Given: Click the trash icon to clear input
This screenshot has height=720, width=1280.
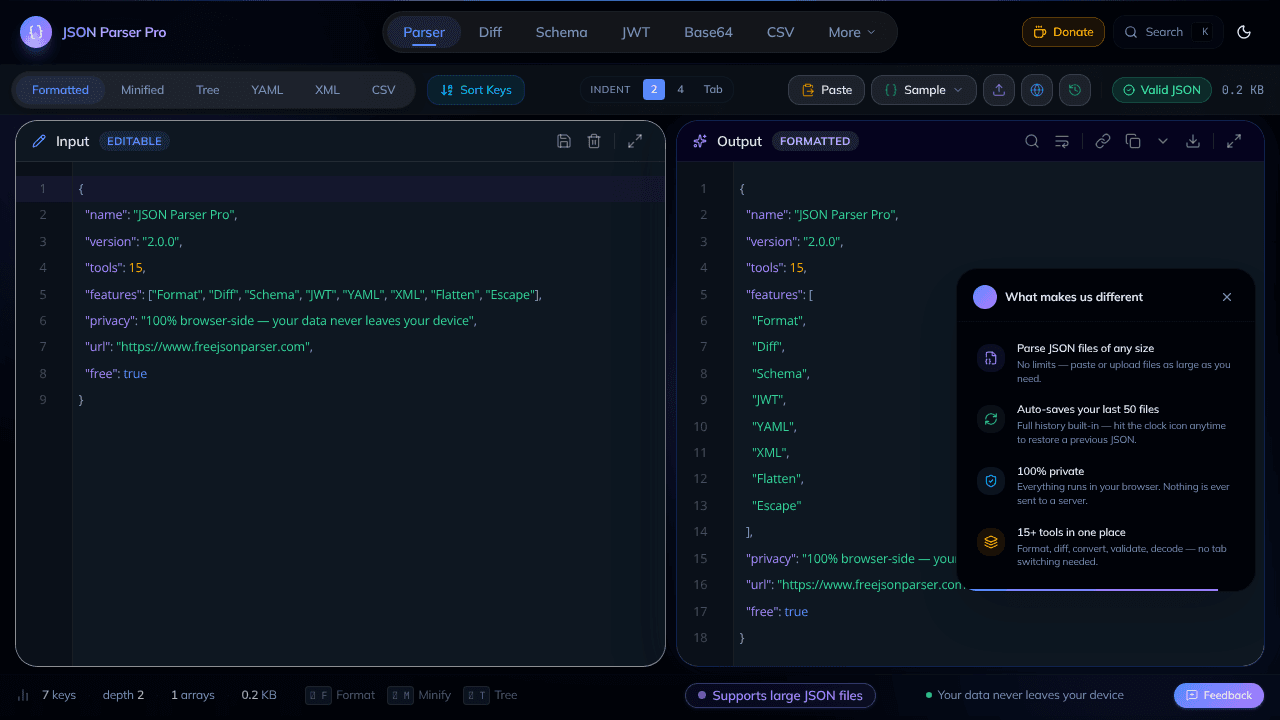Looking at the screenshot, I should [x=594, y=141].
